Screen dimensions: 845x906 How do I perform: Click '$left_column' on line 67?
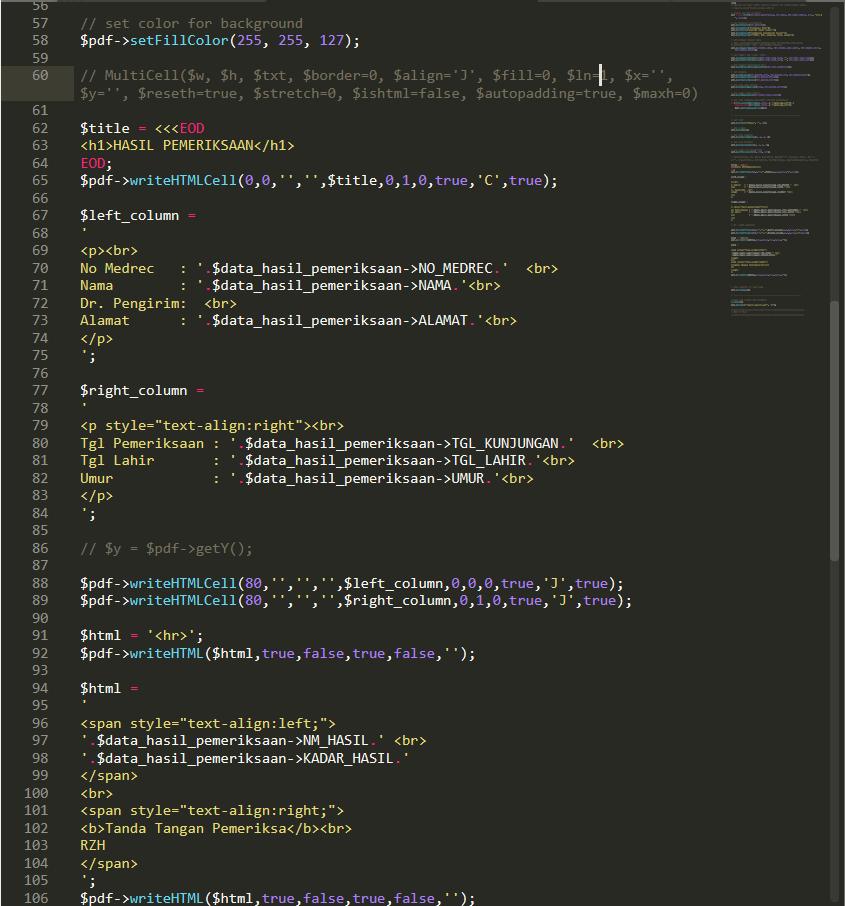(129, 216)
